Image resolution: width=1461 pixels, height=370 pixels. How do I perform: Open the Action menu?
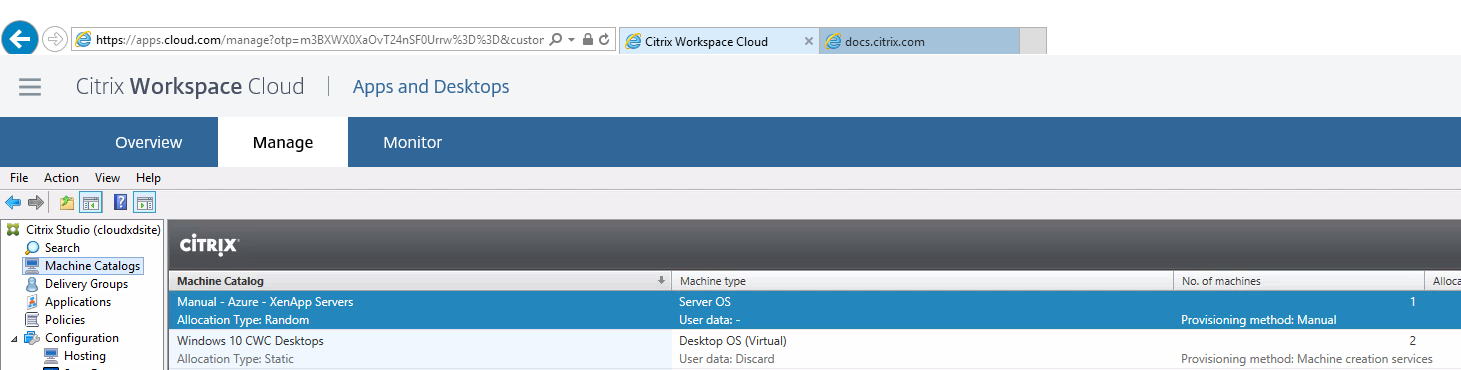(x=61, y=178)
